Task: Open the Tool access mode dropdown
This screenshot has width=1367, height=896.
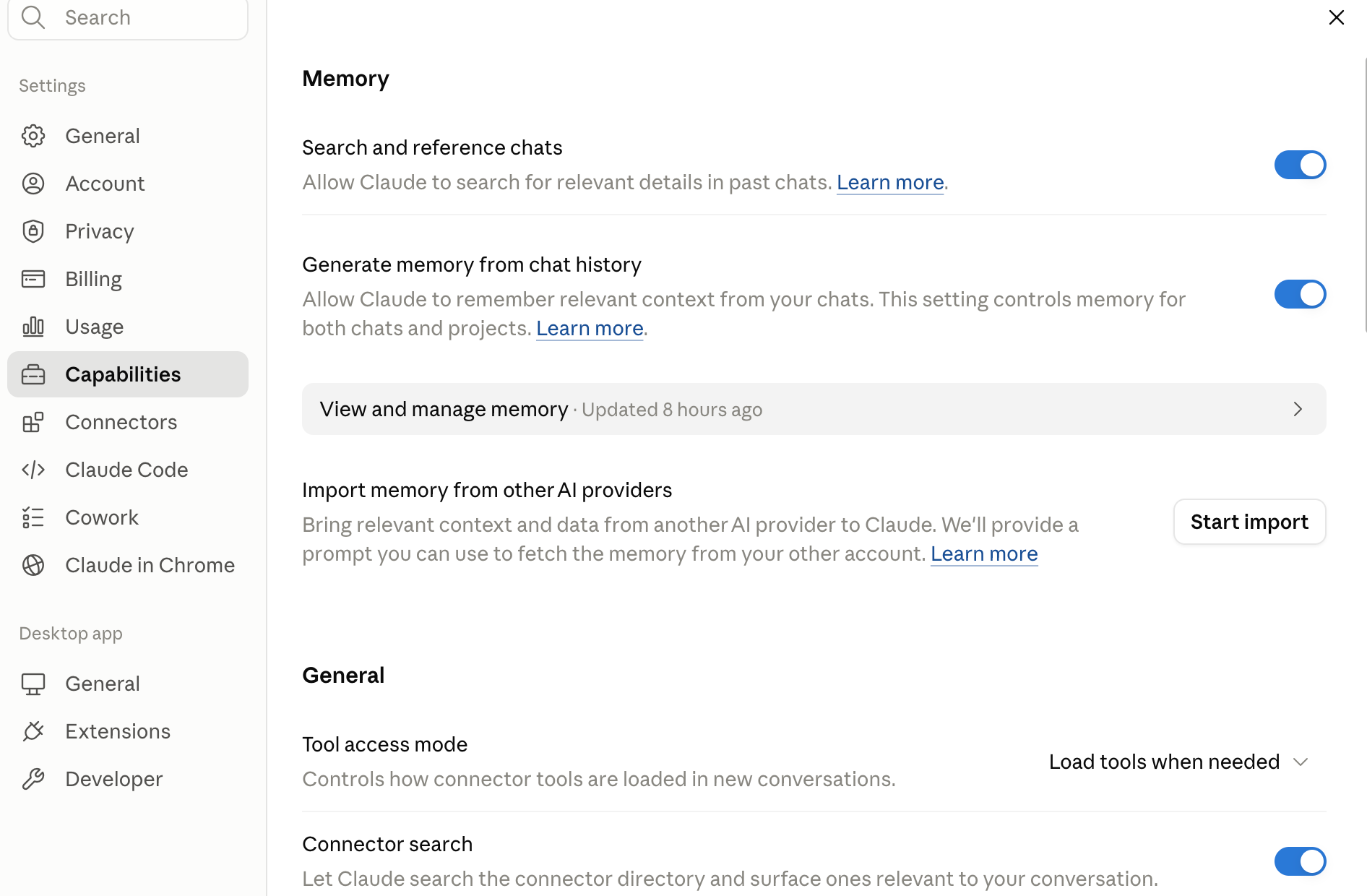Action: tap(1179, 762)
